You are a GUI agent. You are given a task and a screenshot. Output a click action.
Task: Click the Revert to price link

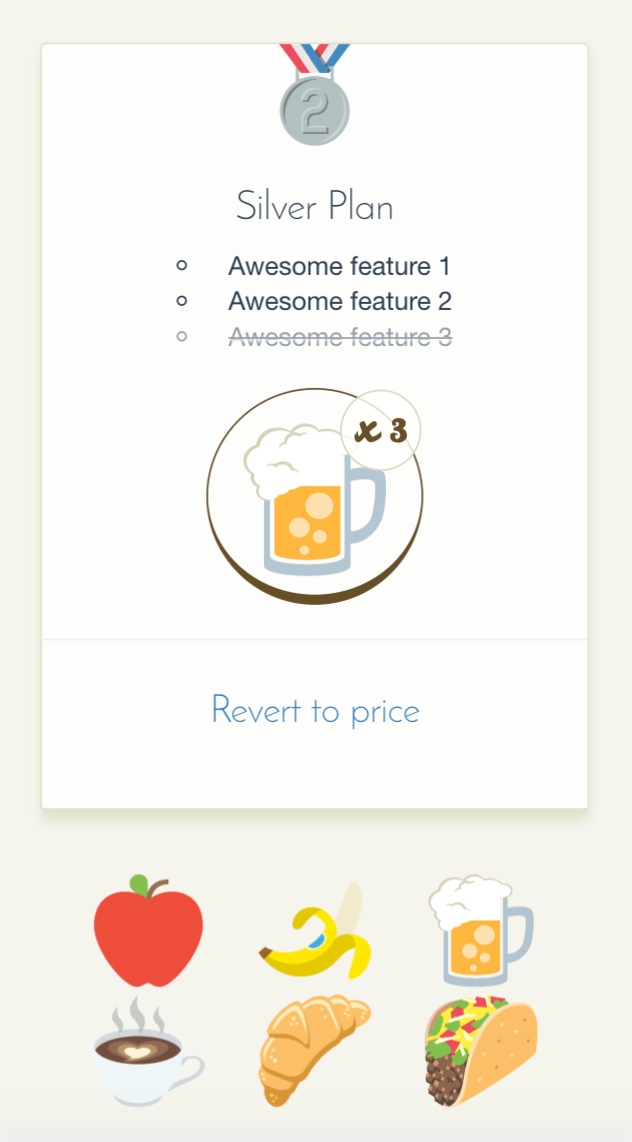coord(315,711)
